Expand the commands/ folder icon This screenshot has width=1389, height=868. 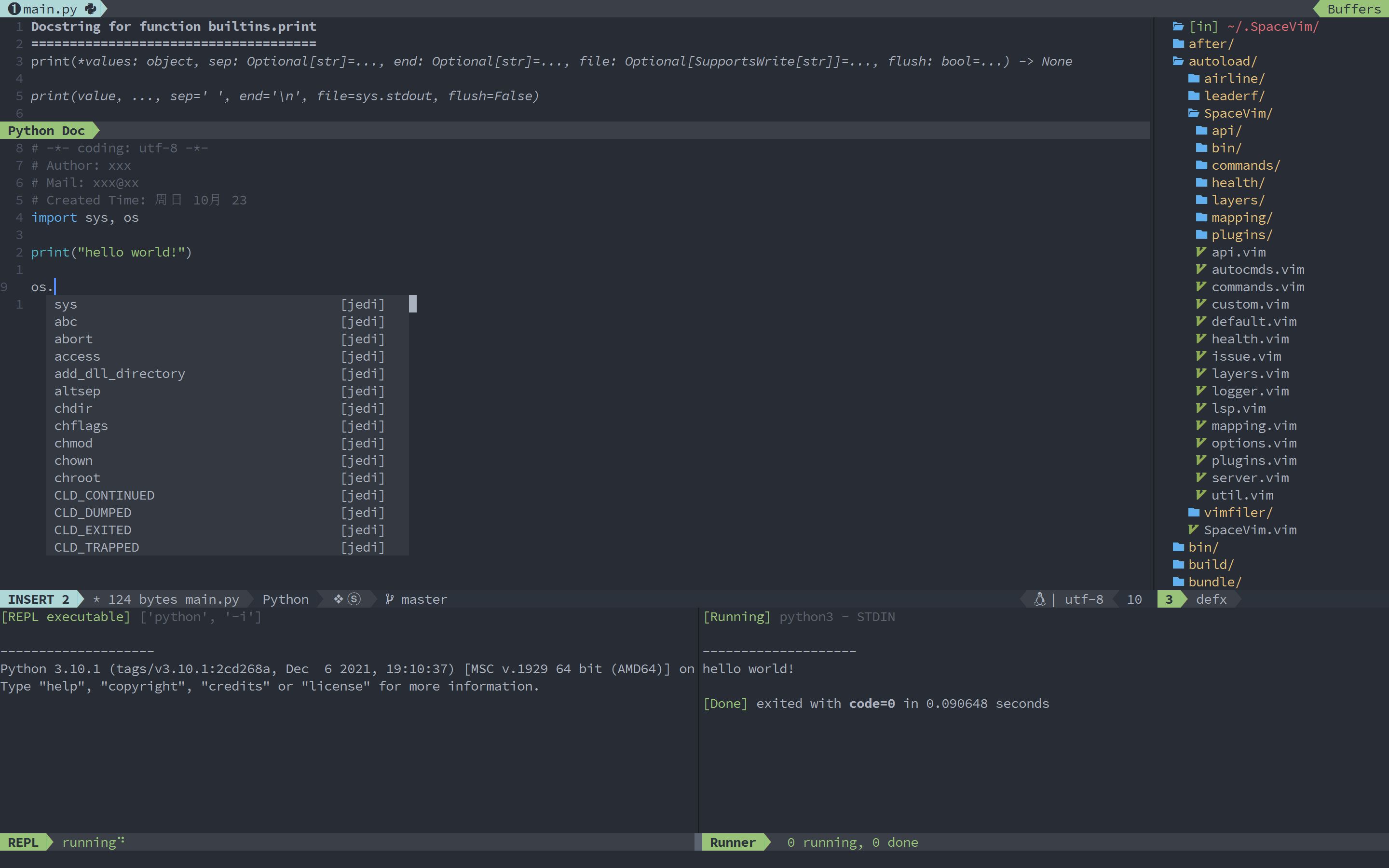[1201, 165]
